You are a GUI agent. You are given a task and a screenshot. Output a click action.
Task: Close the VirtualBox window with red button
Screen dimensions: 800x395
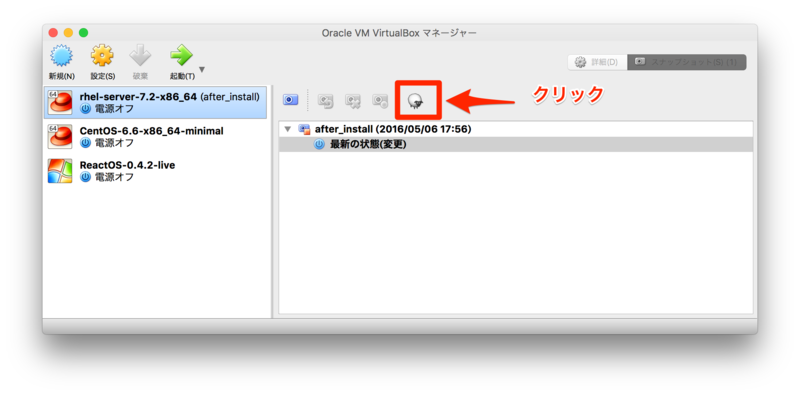(x=53, y=33)
